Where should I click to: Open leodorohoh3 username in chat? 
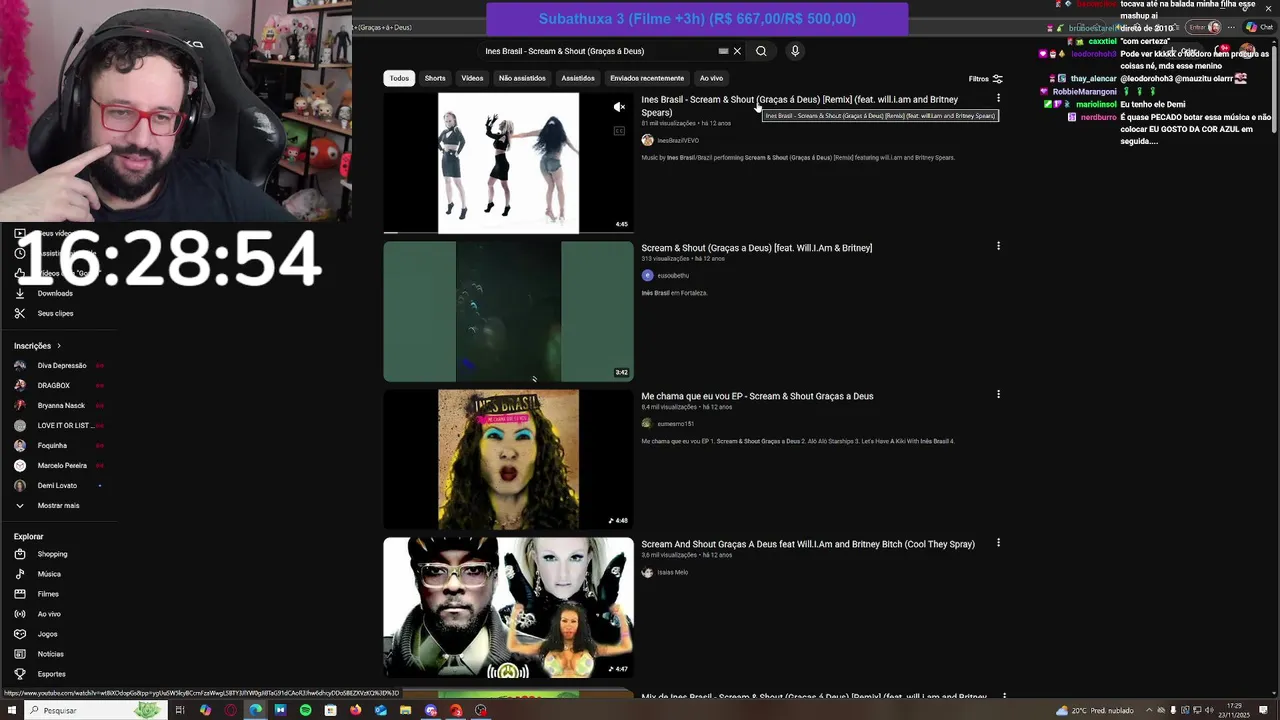point(1094,54)
